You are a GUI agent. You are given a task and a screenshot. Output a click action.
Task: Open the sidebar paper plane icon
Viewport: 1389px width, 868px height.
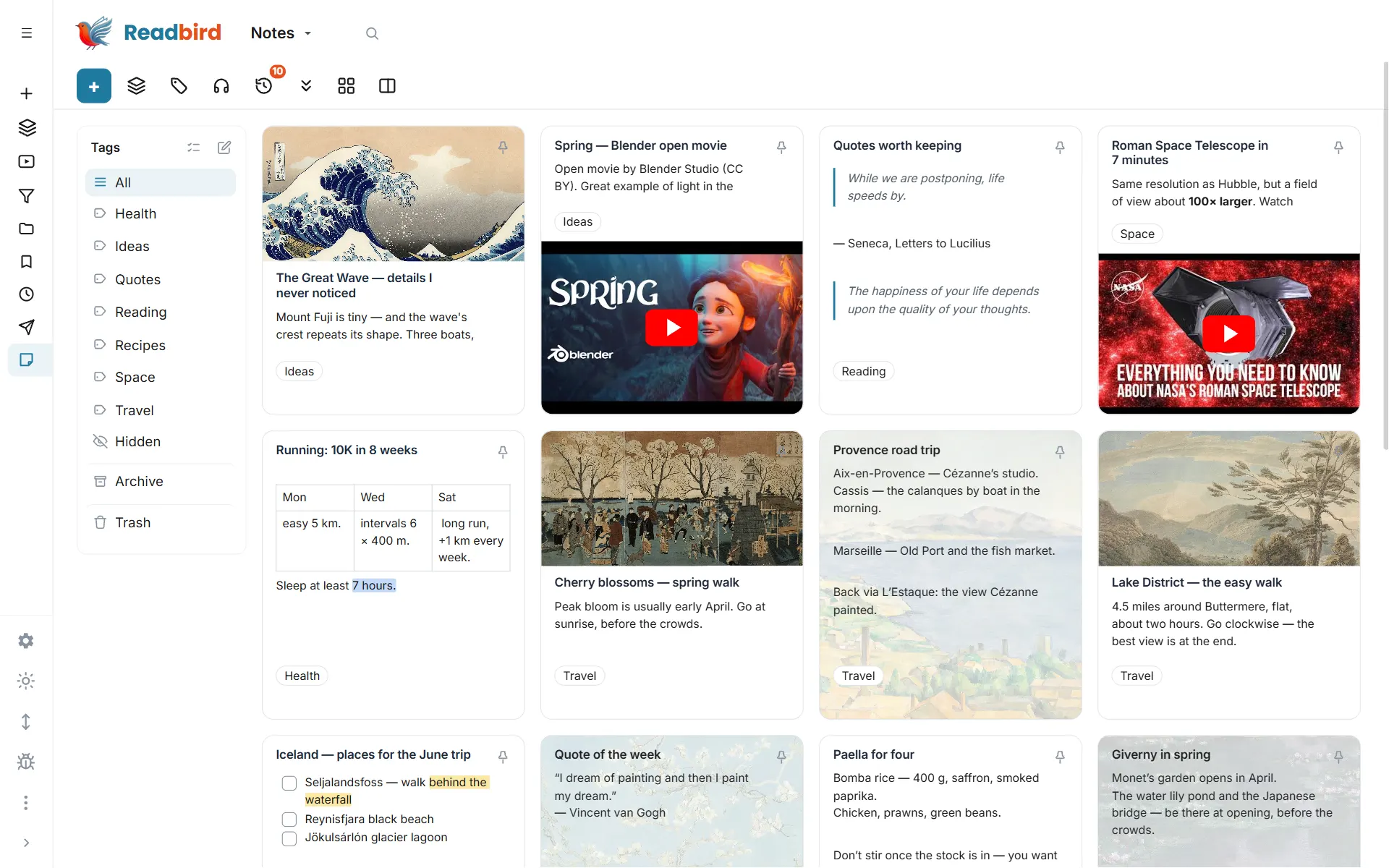click(x=27, y=327)
